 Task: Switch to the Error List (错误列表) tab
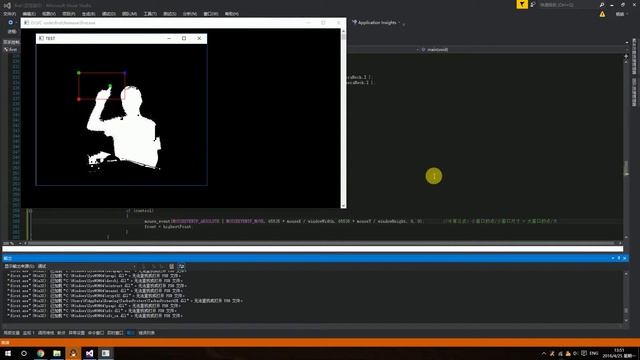pyautogui.click(x=147, y=333)
